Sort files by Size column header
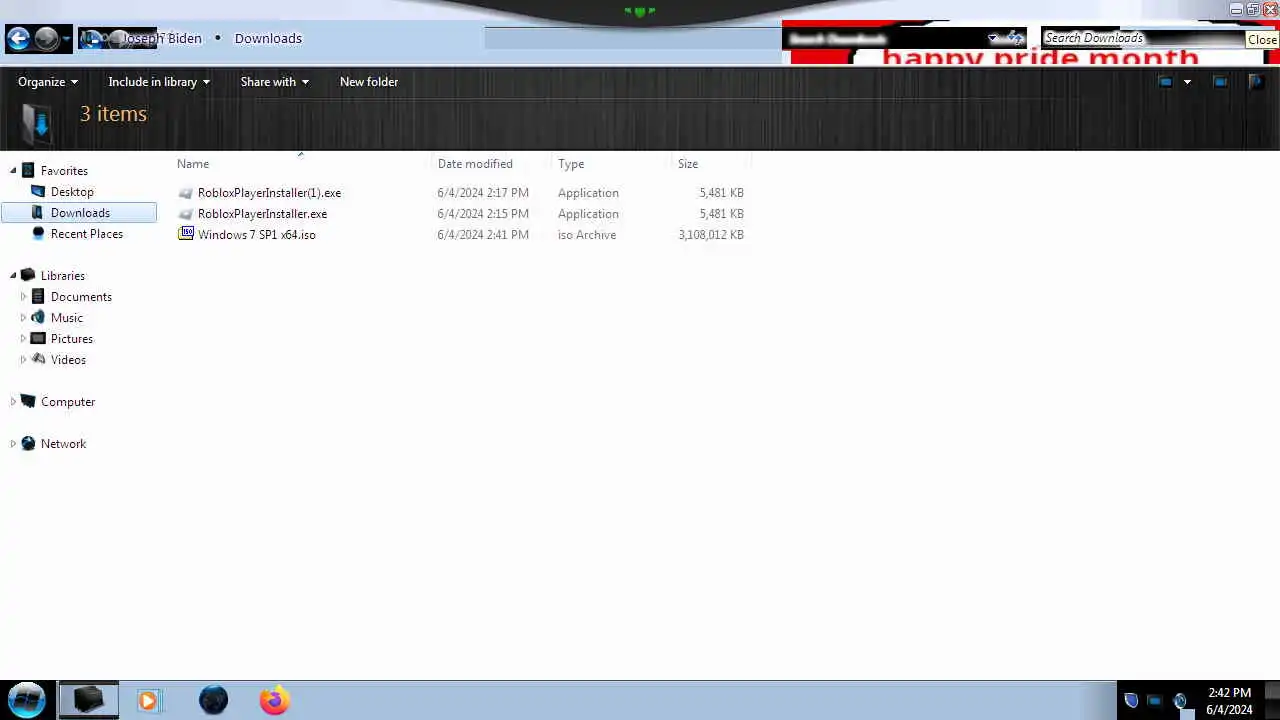Image resolution: width=1280 pixels, height=720 pixels. (x=688, y=164)
